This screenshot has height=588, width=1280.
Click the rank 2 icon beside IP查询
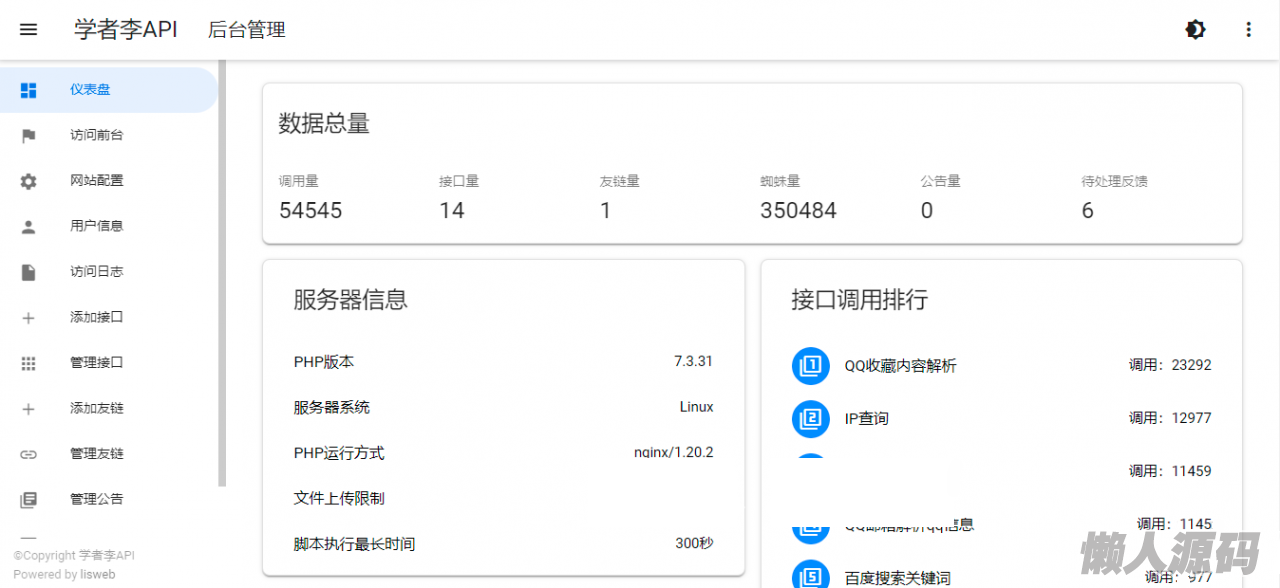[x=811, y=418]
